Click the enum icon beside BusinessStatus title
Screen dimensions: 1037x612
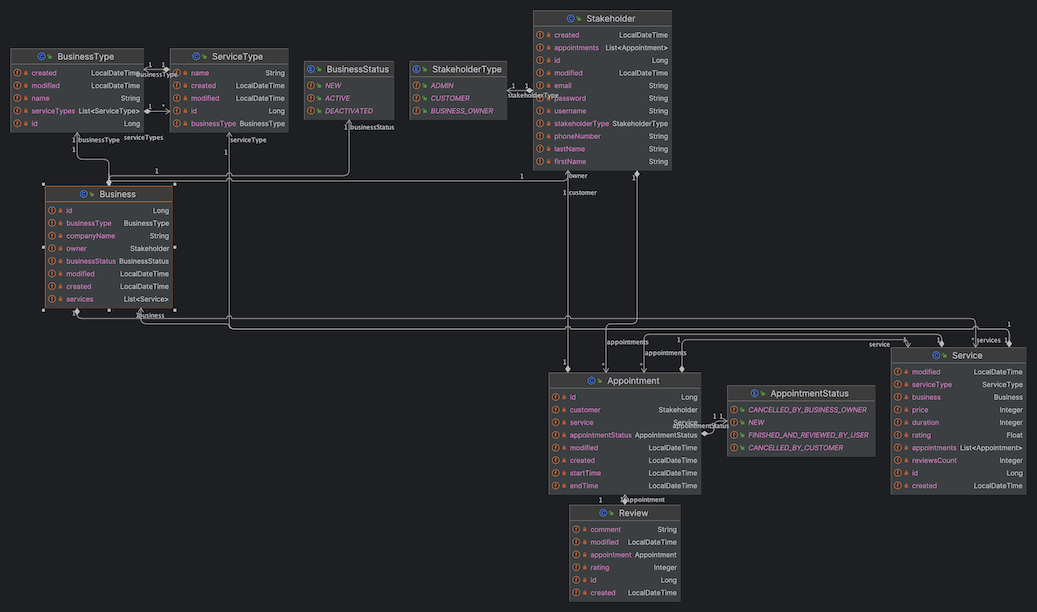tap(311, 69)
